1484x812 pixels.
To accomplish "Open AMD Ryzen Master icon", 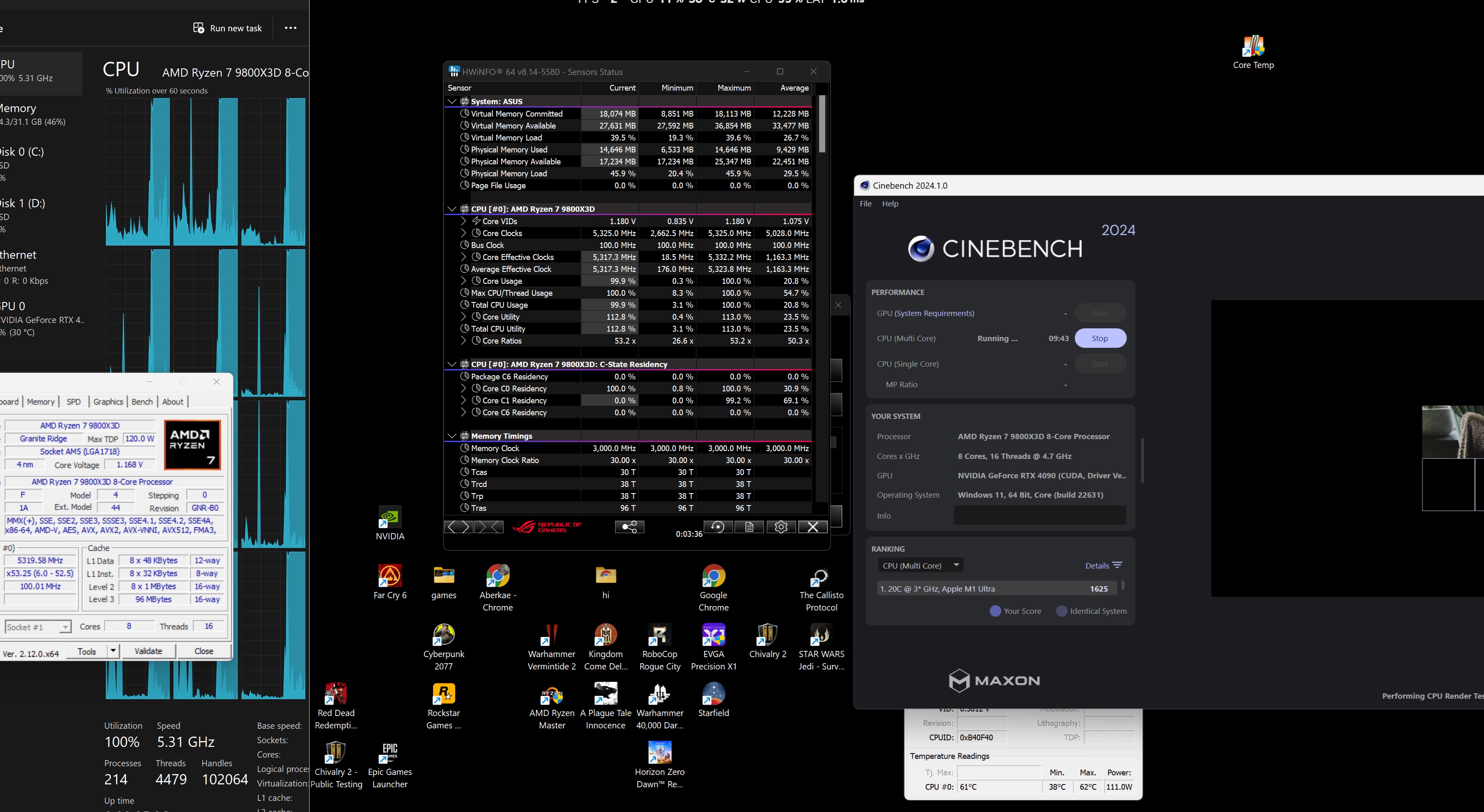I will tap(551, 706).
